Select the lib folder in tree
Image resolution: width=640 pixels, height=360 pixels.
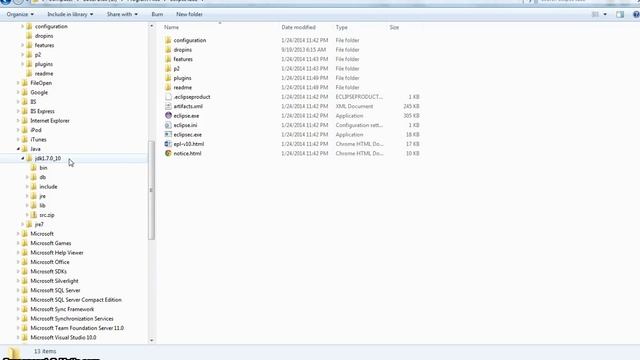pos(42,205)
